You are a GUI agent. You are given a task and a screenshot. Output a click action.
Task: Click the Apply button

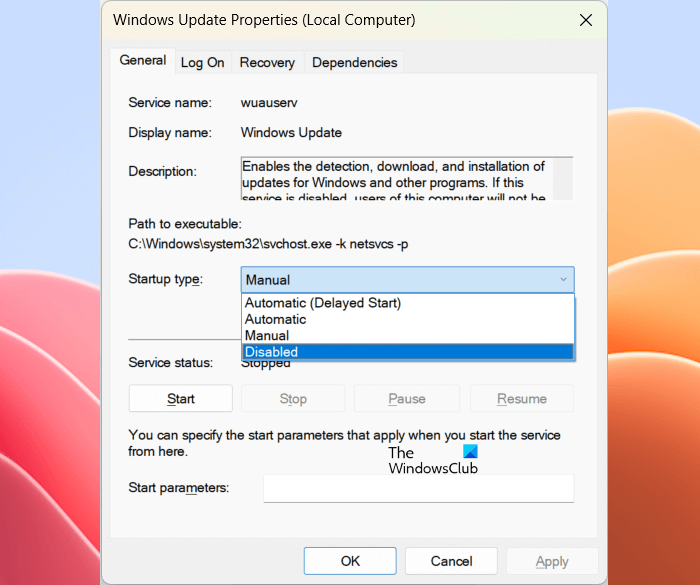552,561
